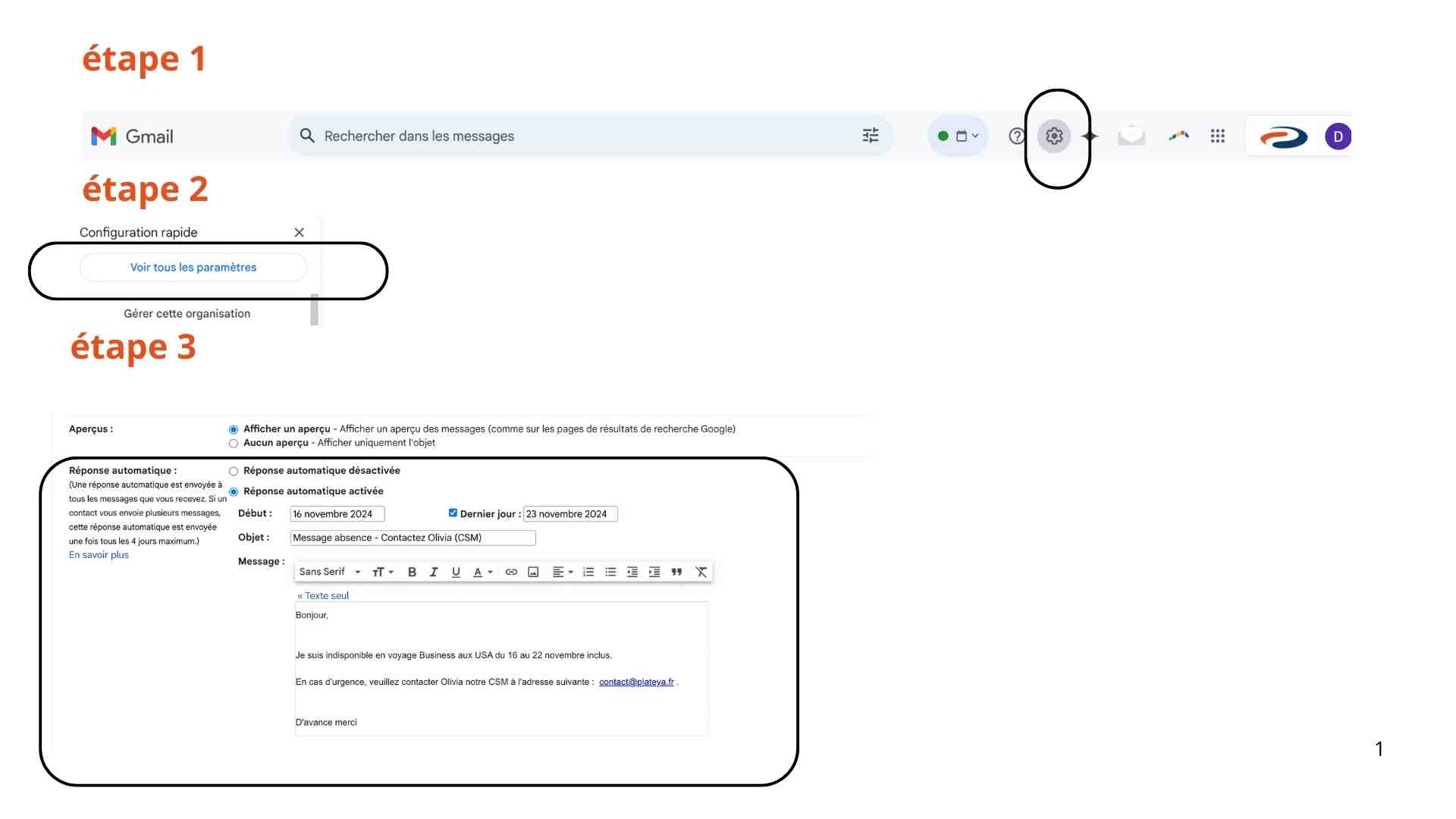Show search options sliders icon
This screenshot has width=1456, height=819.
871,136
